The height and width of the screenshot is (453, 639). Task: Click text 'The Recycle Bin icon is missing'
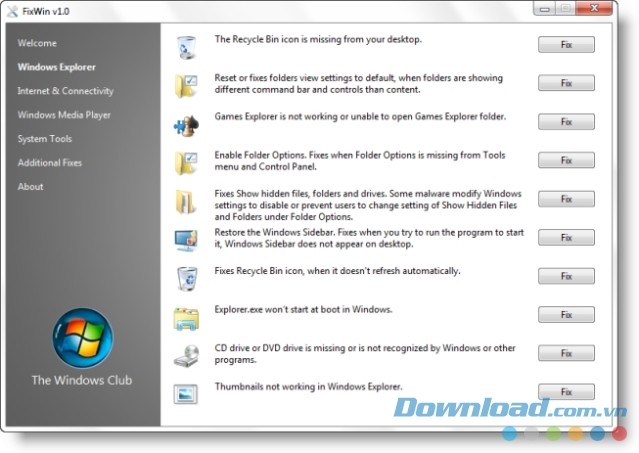click(x=318, y=40)
